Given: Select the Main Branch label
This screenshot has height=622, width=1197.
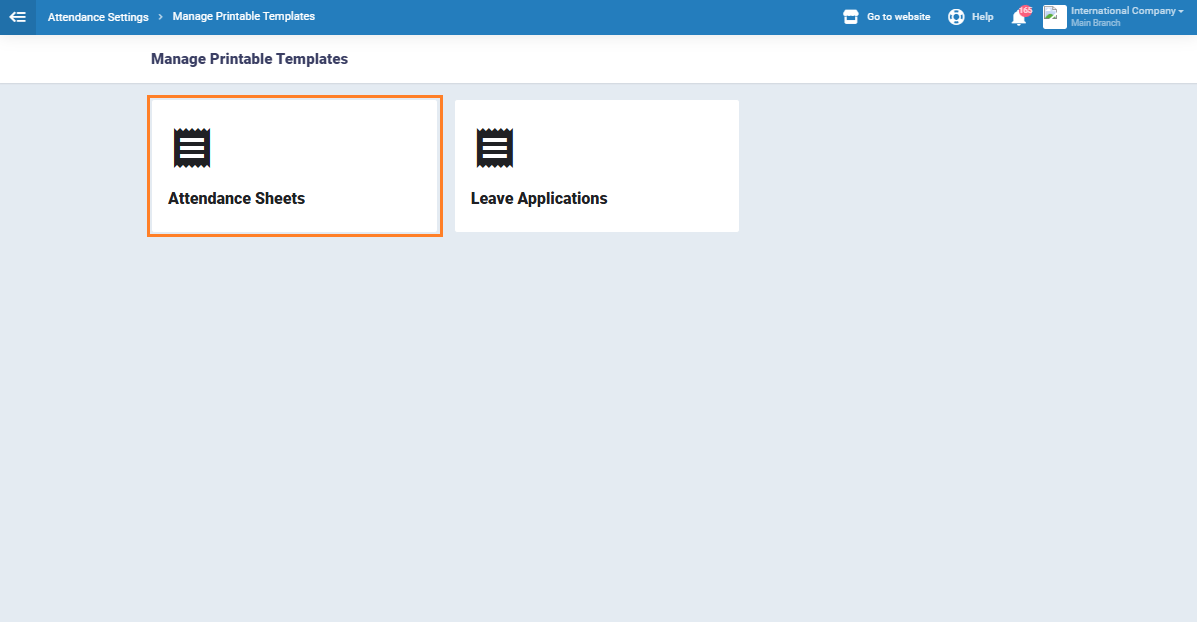Looking at the screenshot, I should [x=1095, y=23].
